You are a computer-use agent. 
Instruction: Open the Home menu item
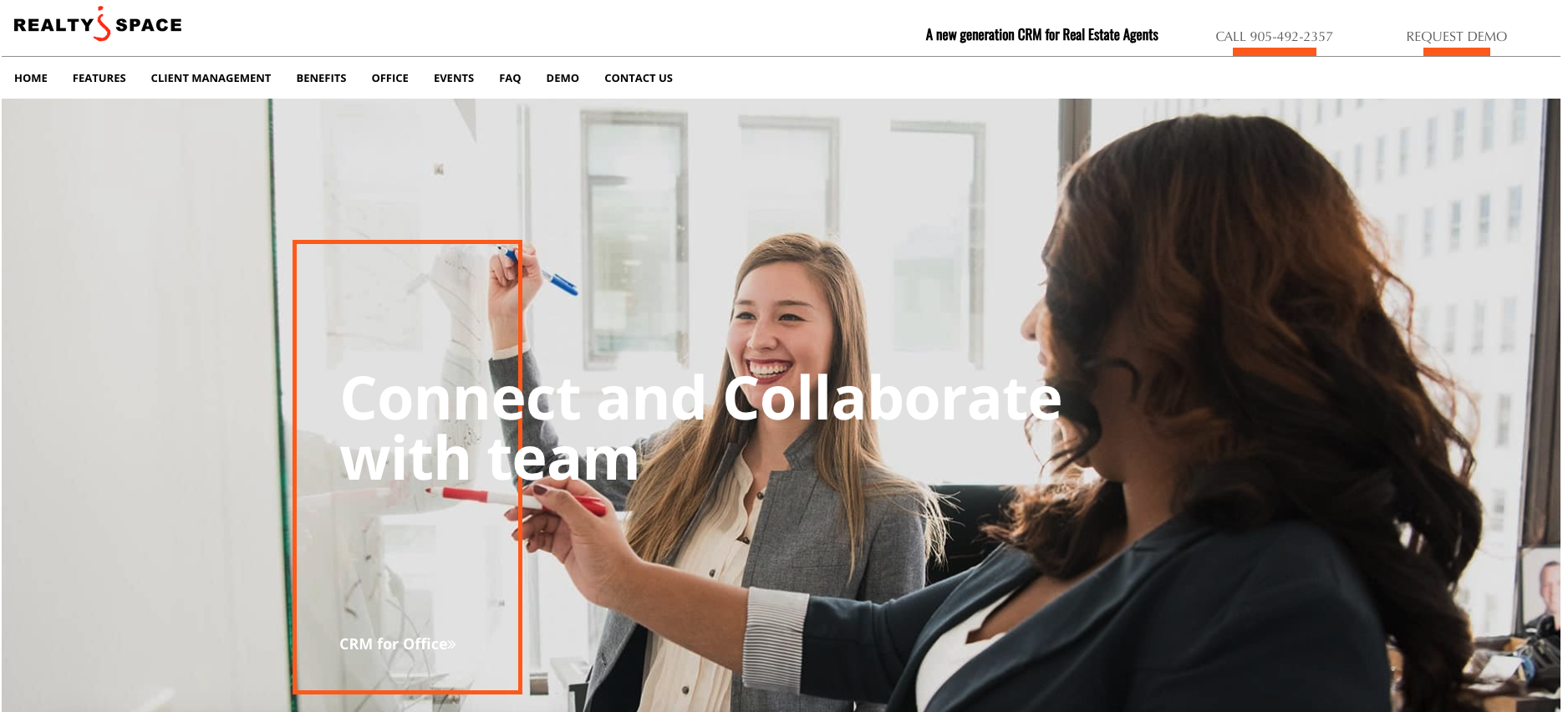[x=31, y=79]
